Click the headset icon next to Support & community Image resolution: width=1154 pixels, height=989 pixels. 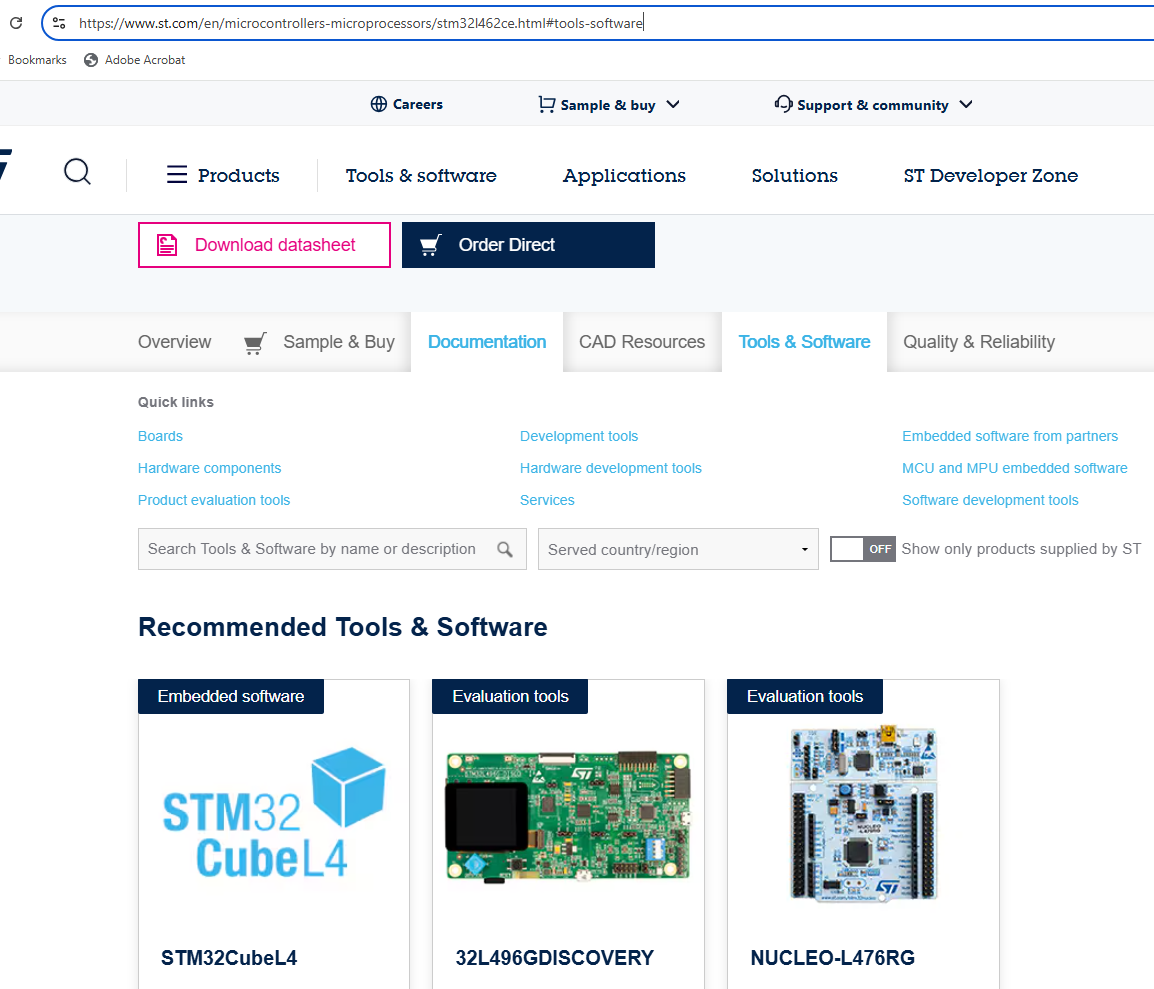click(783, 103)
